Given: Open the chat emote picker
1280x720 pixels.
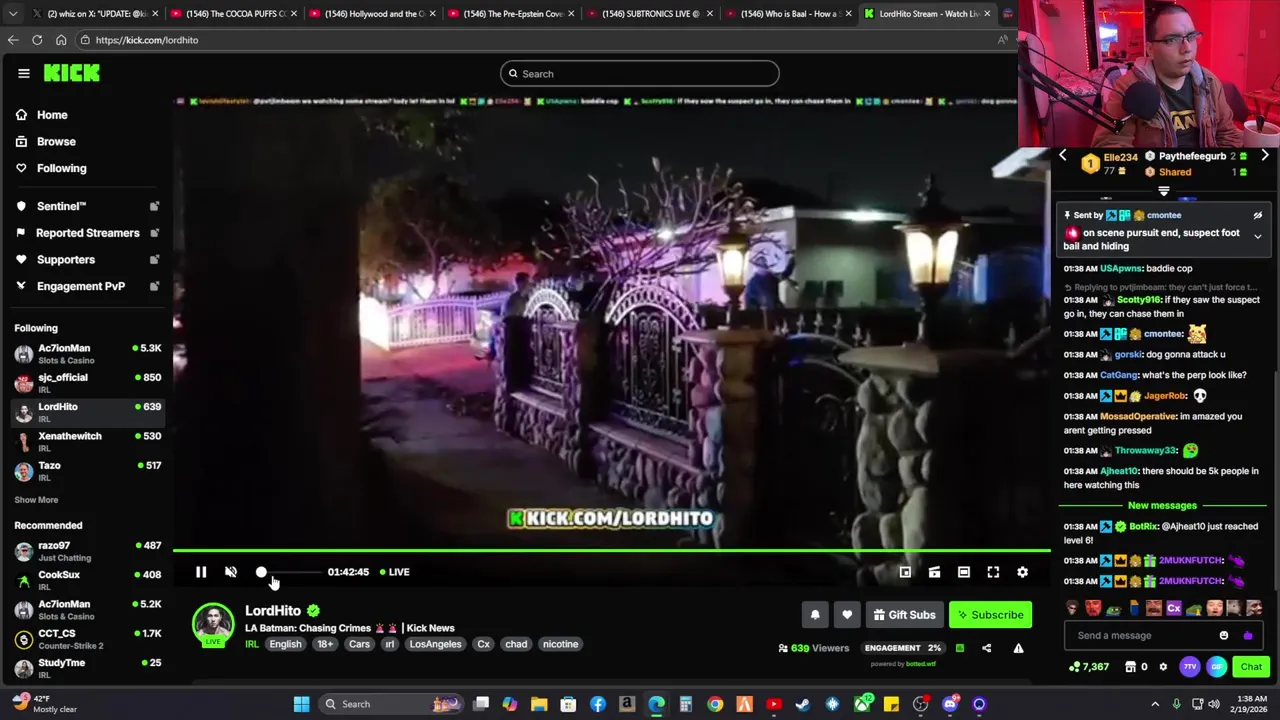Looking at the screenshot, I should [1224, 635].
